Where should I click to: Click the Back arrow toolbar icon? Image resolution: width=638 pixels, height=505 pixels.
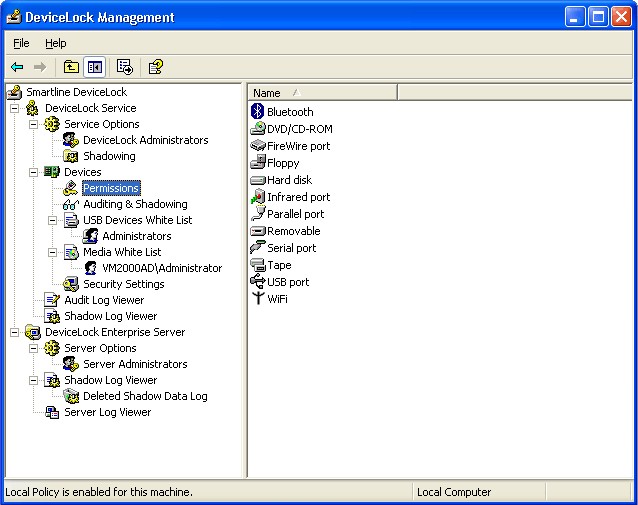pyautogui.click(x=17, y=67)
